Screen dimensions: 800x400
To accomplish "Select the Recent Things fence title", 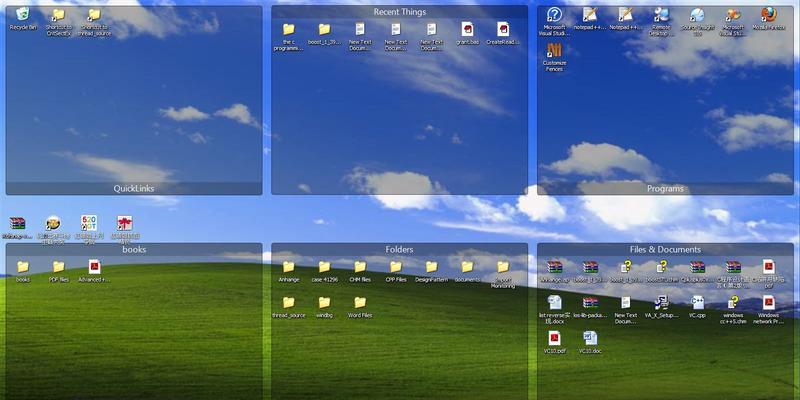I will point(399,12).
